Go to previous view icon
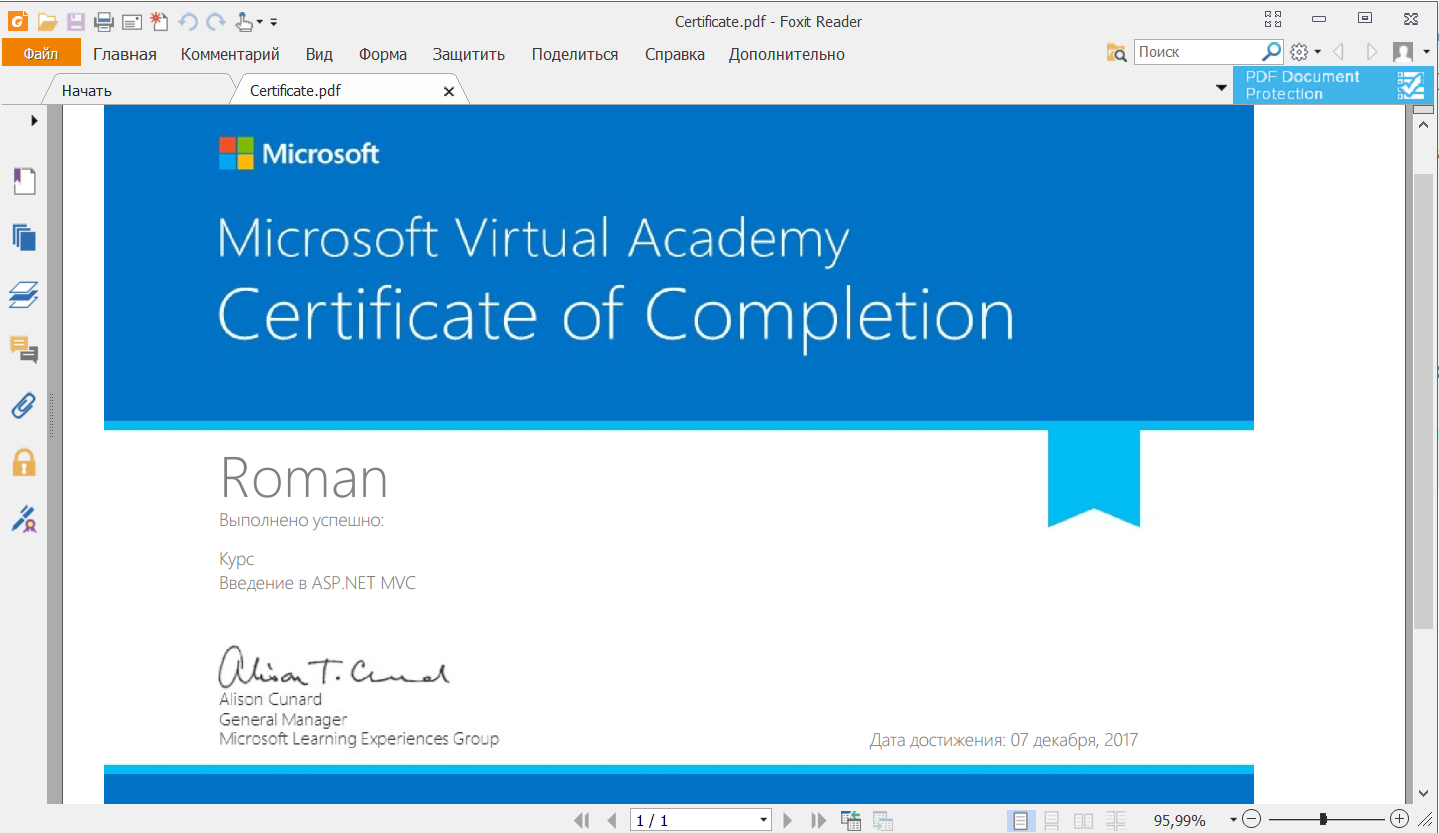Screen dimensions: 1439x833 851,821
